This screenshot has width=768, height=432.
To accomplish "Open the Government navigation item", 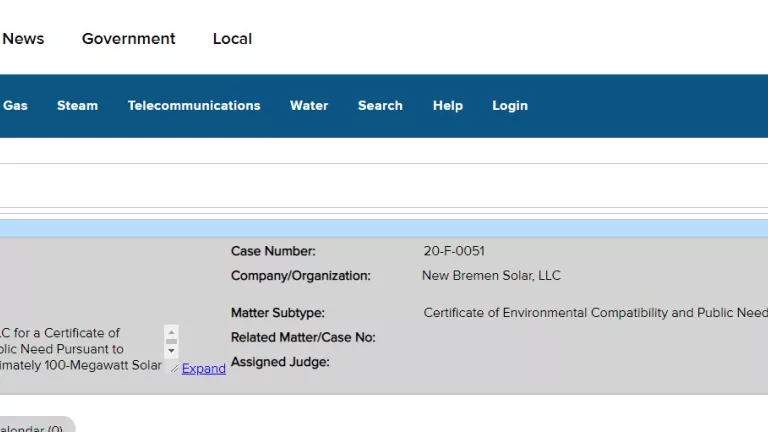I will [x=128, y=39].
